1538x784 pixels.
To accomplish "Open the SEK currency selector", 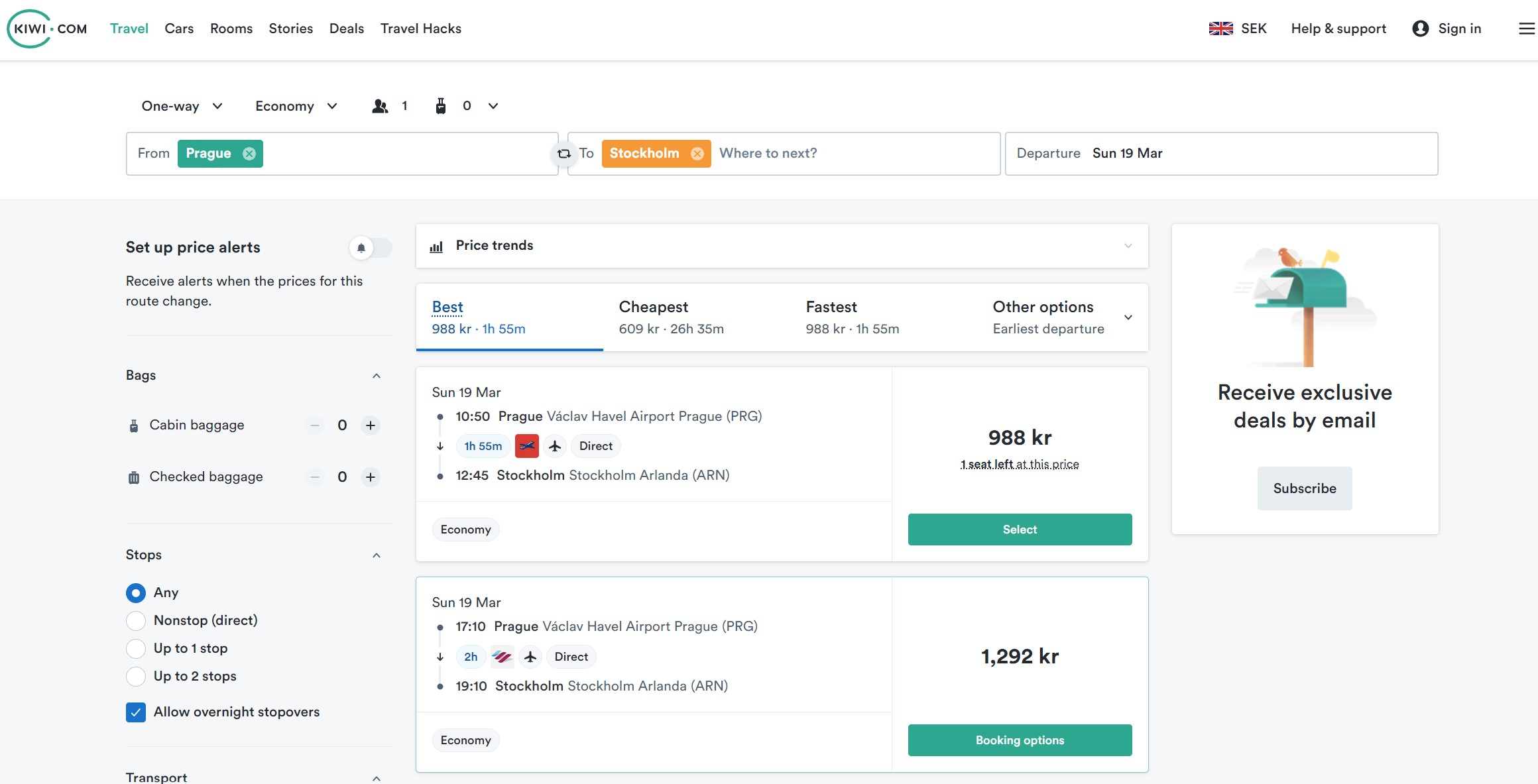I will pyautogui.click(x=1254, y=28).
